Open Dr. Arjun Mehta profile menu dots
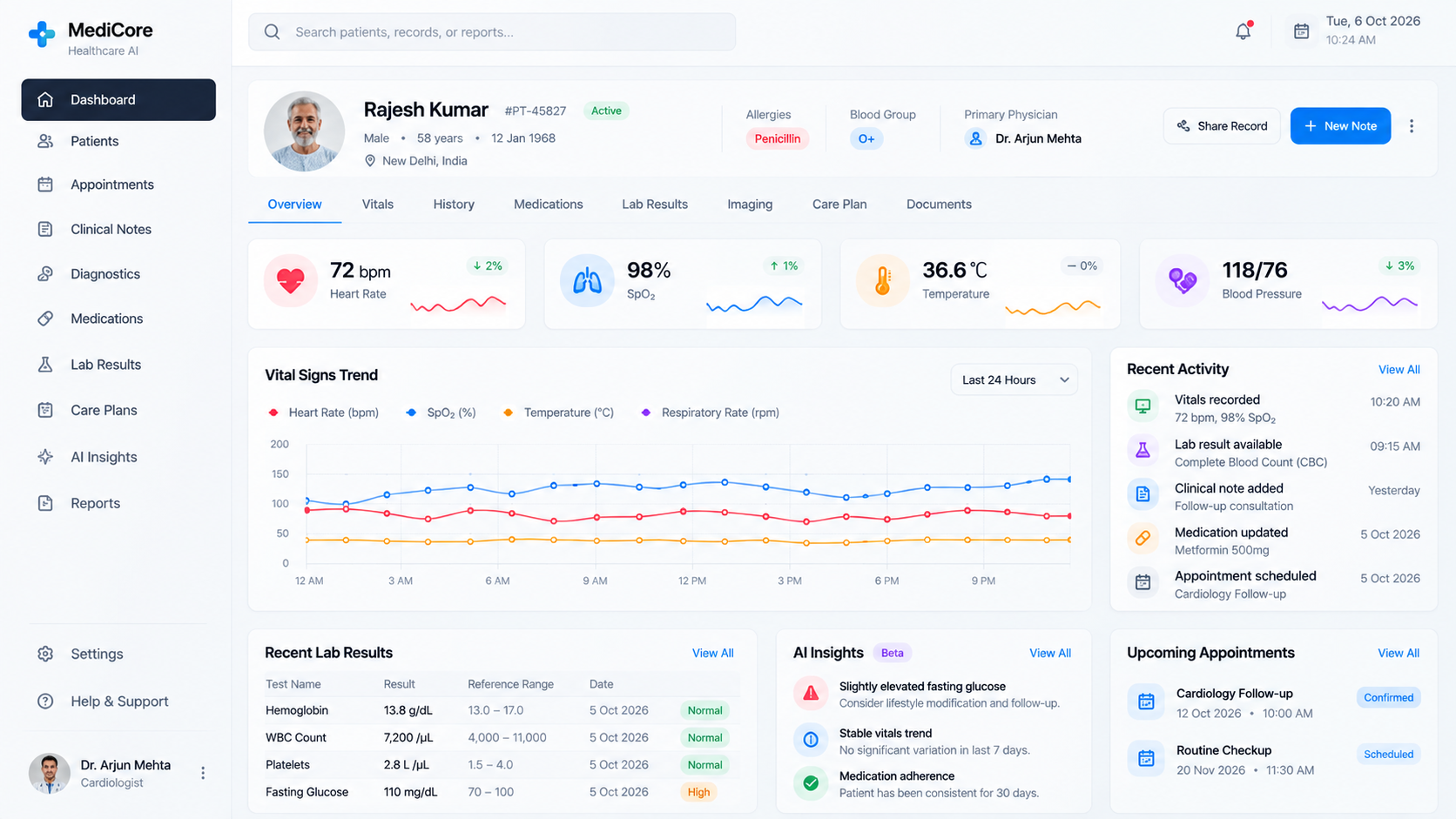The height and width of the screenshot is (819, 1456). 203,773
